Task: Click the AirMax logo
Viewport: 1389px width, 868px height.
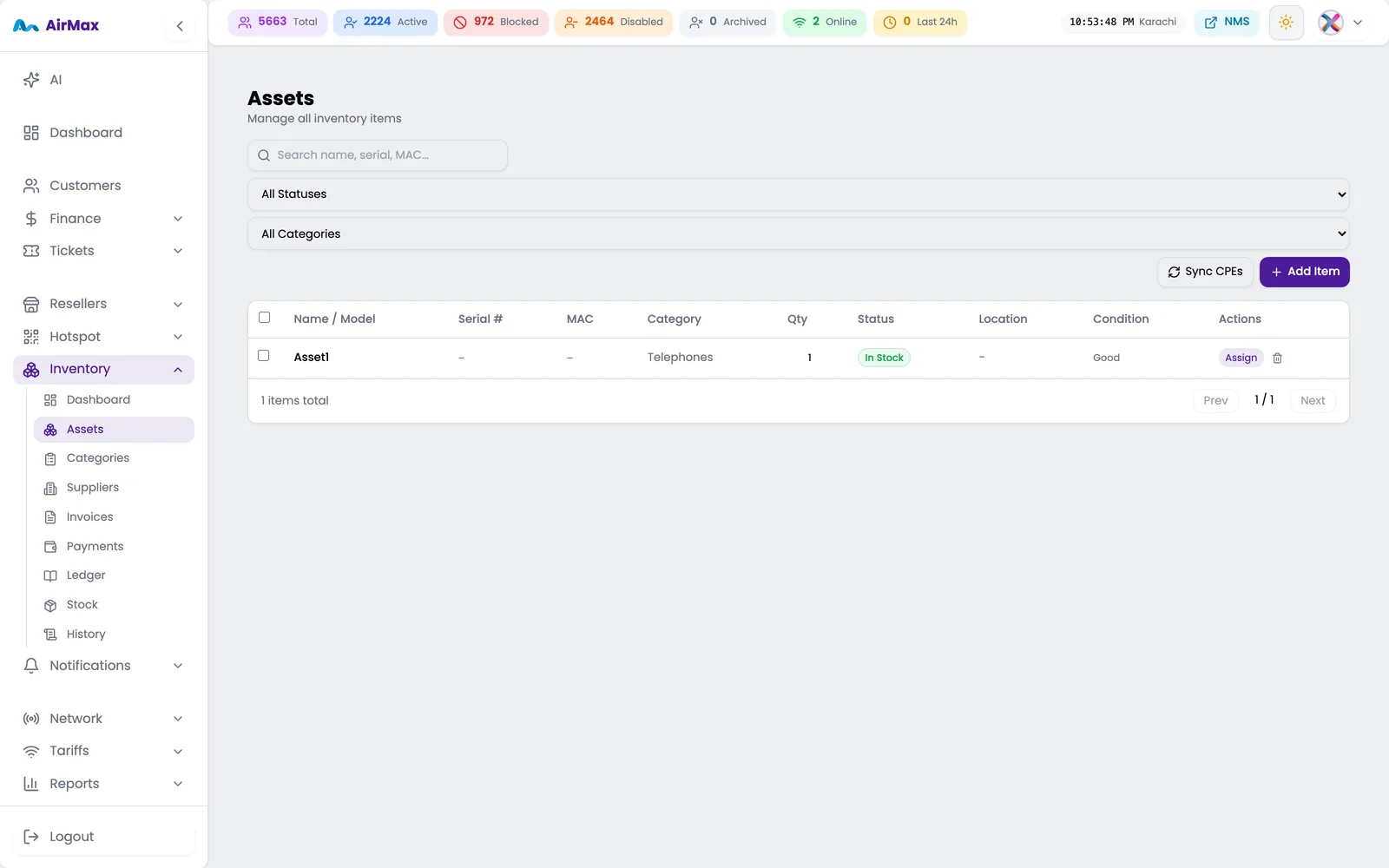Action: [56, 26]
